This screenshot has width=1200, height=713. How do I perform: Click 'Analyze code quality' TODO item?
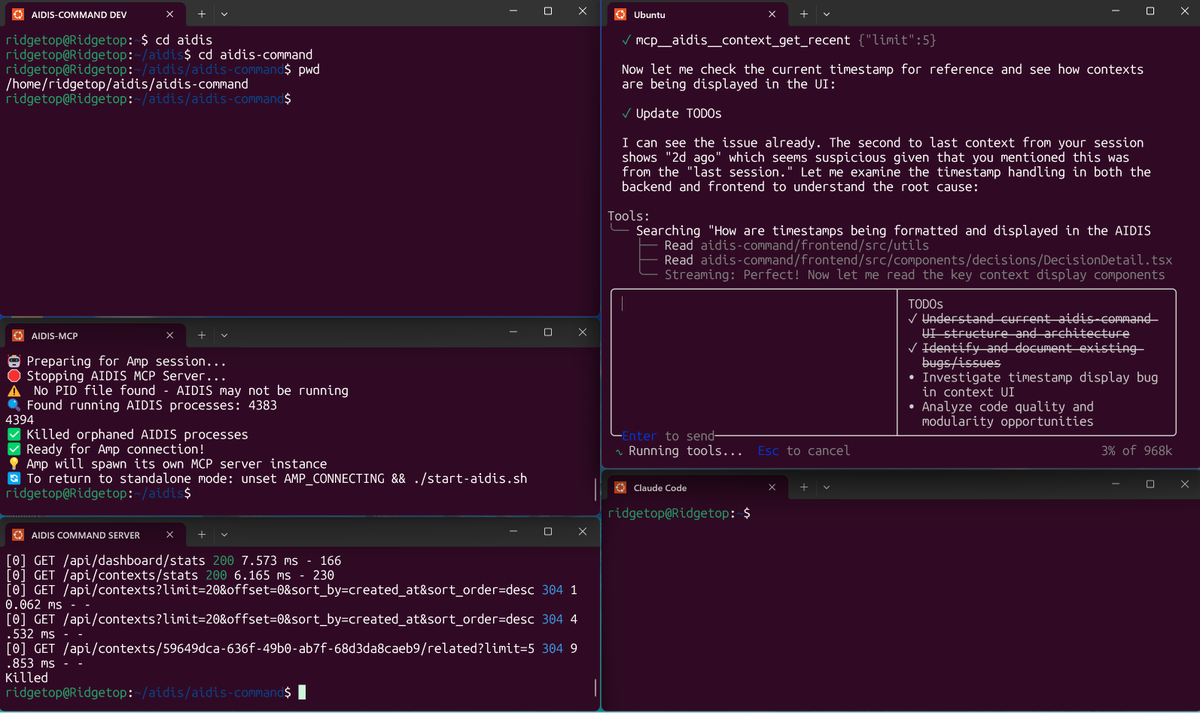(x=1001, y=414)
